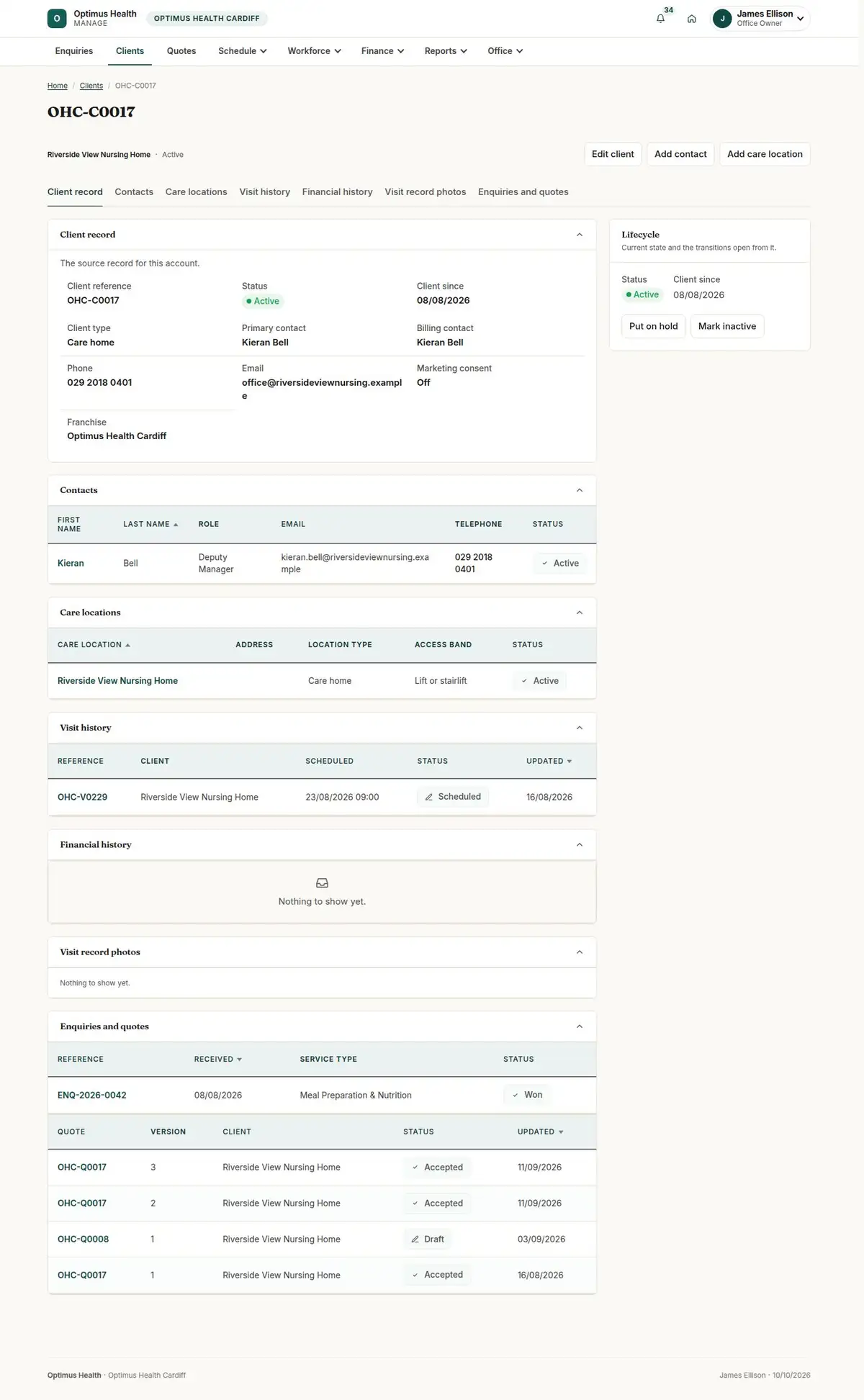Open the Schedule dropdown menu
The height and width of the screenshot is (1400, 864).
point(243,51)
